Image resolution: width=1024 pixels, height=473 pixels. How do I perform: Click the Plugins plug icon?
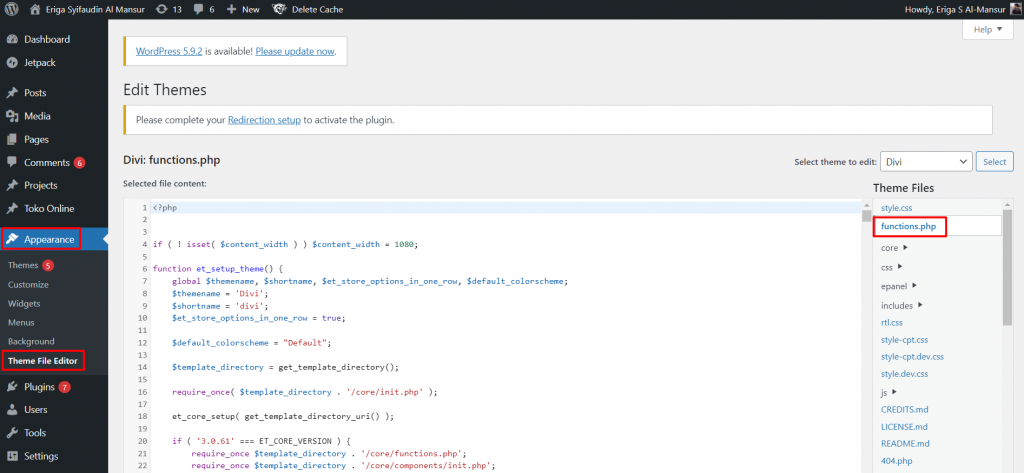(12, 387)
